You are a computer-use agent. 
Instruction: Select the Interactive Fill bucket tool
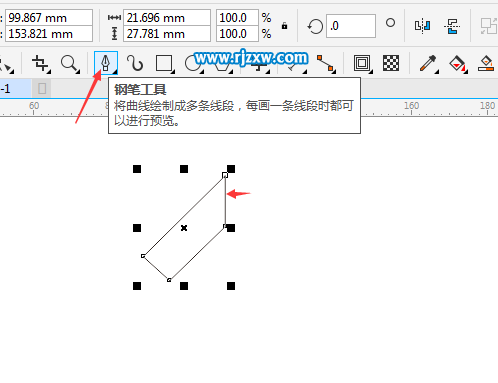pos(457,63)
